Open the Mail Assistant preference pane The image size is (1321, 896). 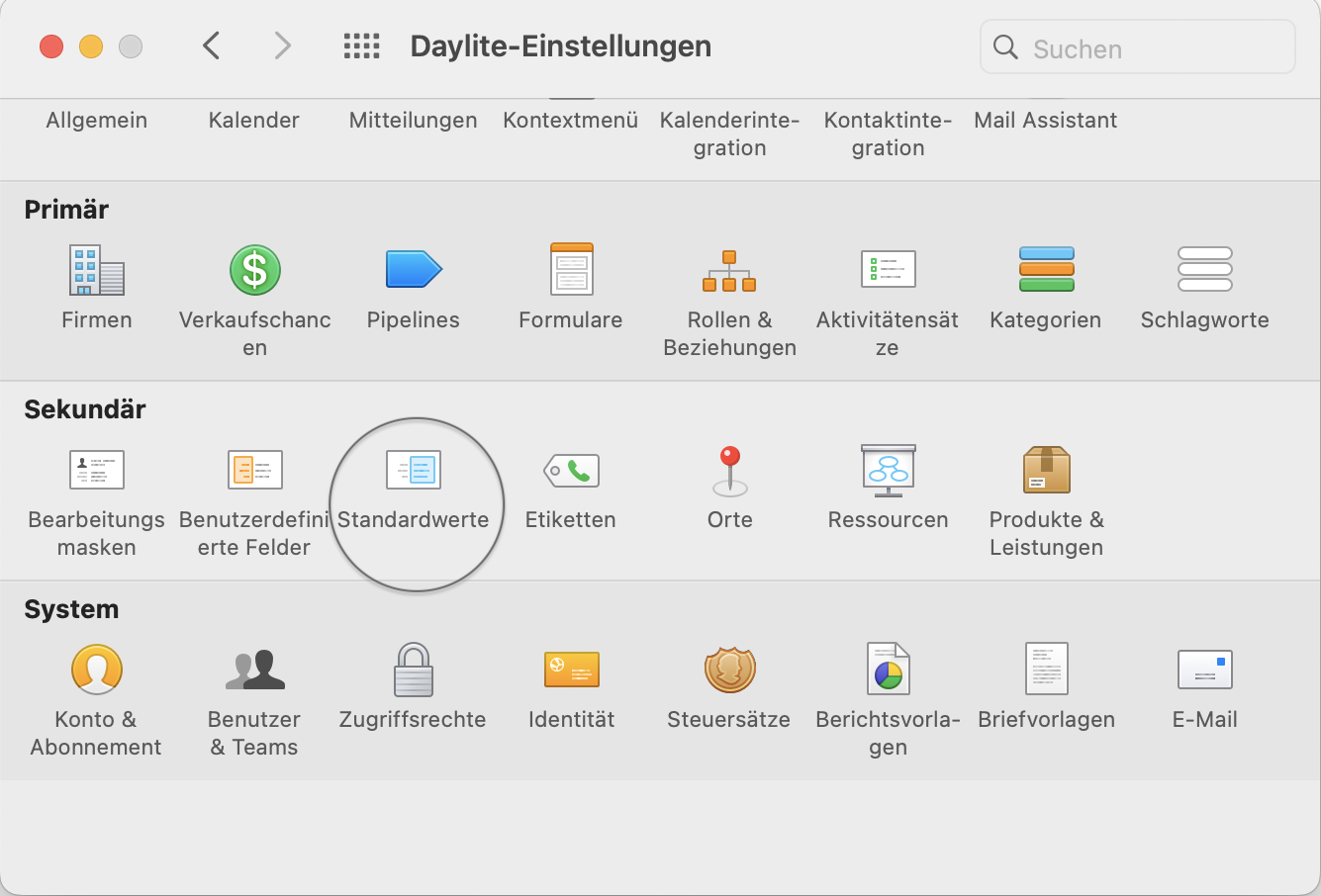pos(1045,121)
